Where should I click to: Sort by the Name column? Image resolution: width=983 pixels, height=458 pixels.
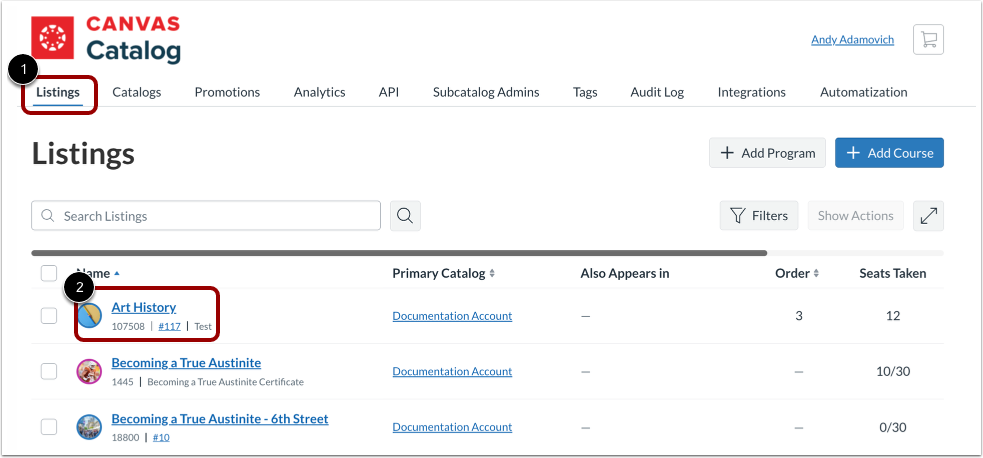97,273
